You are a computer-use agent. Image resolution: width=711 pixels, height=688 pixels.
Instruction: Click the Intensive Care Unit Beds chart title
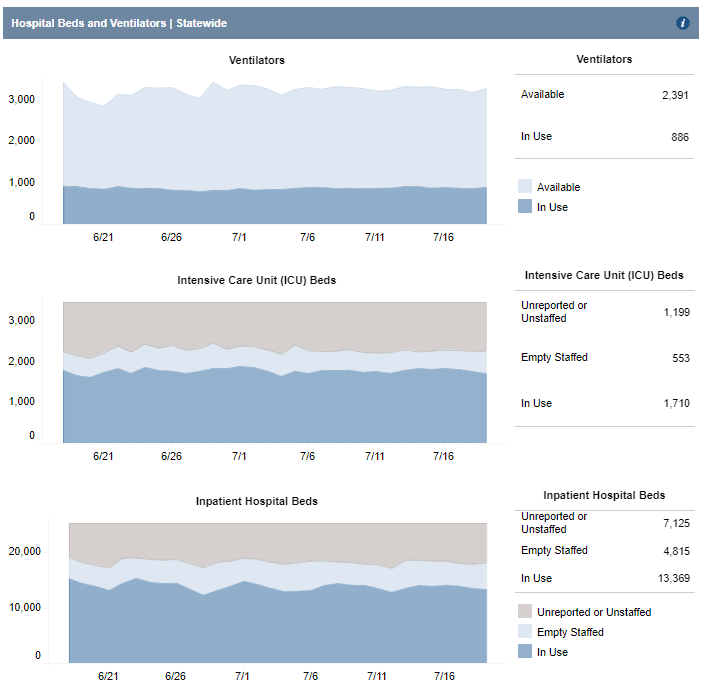click(257, 280)
